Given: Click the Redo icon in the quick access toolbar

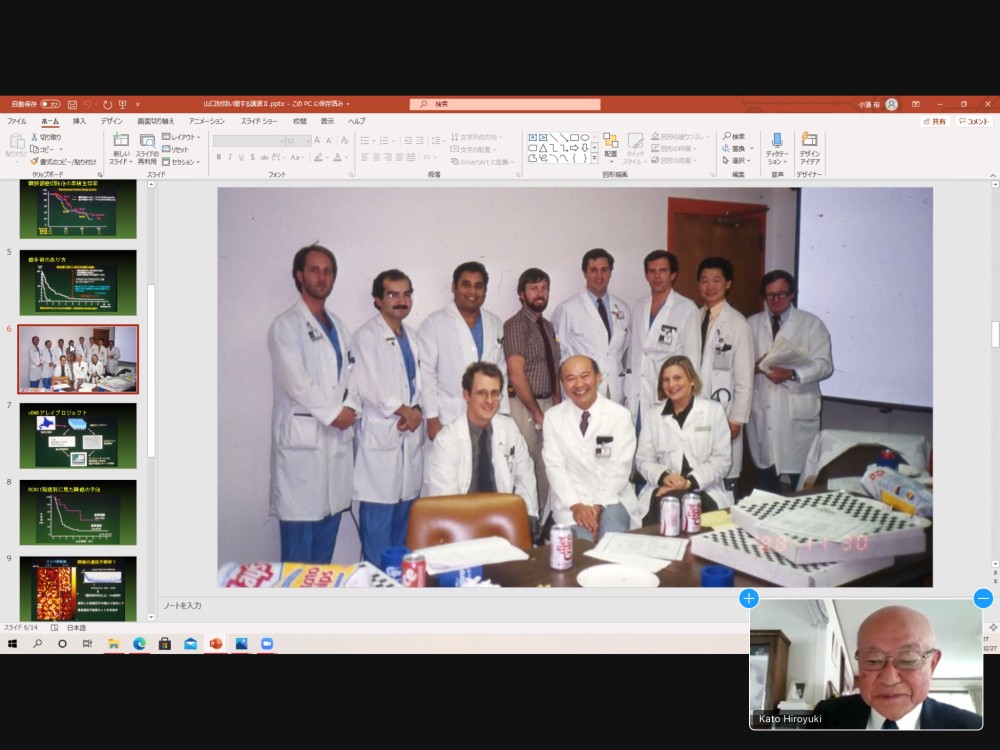Looking at the screenshot, I should point(107,104).
